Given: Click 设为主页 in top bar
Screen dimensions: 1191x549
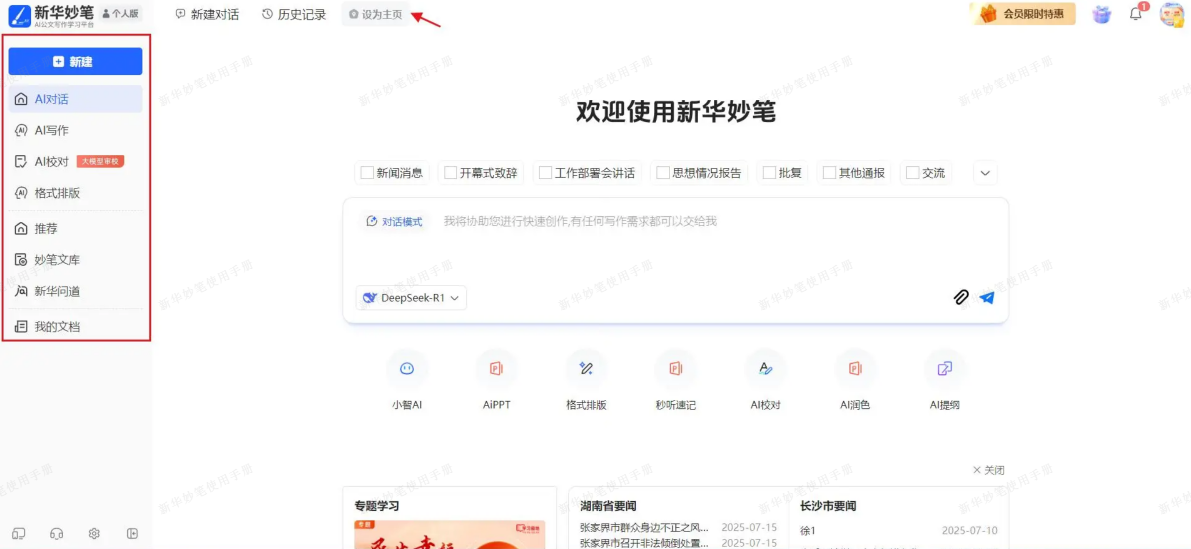Looking at the screenshot, I should 375,14.
